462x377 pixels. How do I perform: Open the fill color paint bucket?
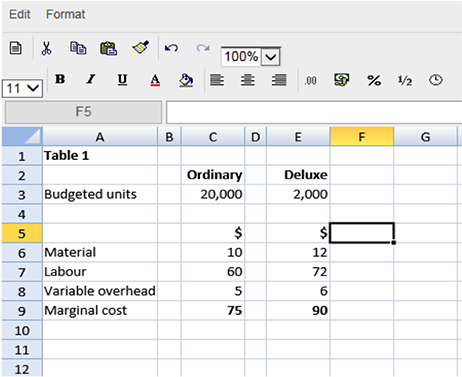pyautogui.click(x=186, y=80)
